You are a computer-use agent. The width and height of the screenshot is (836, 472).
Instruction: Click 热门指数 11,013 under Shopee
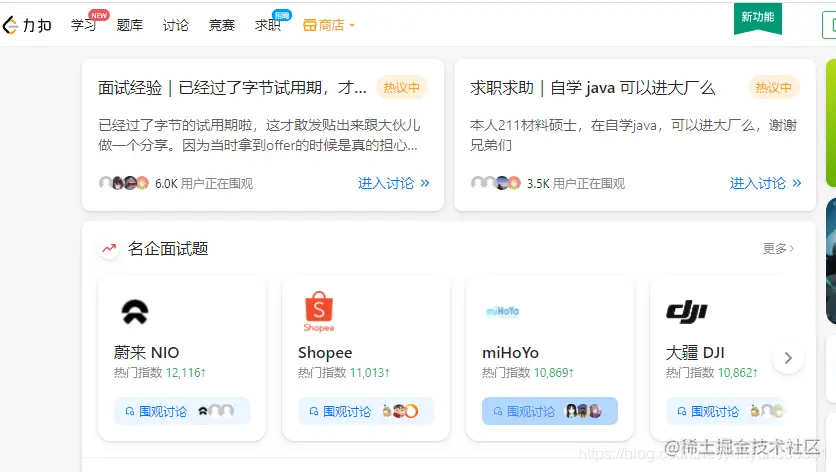[344, 373]
